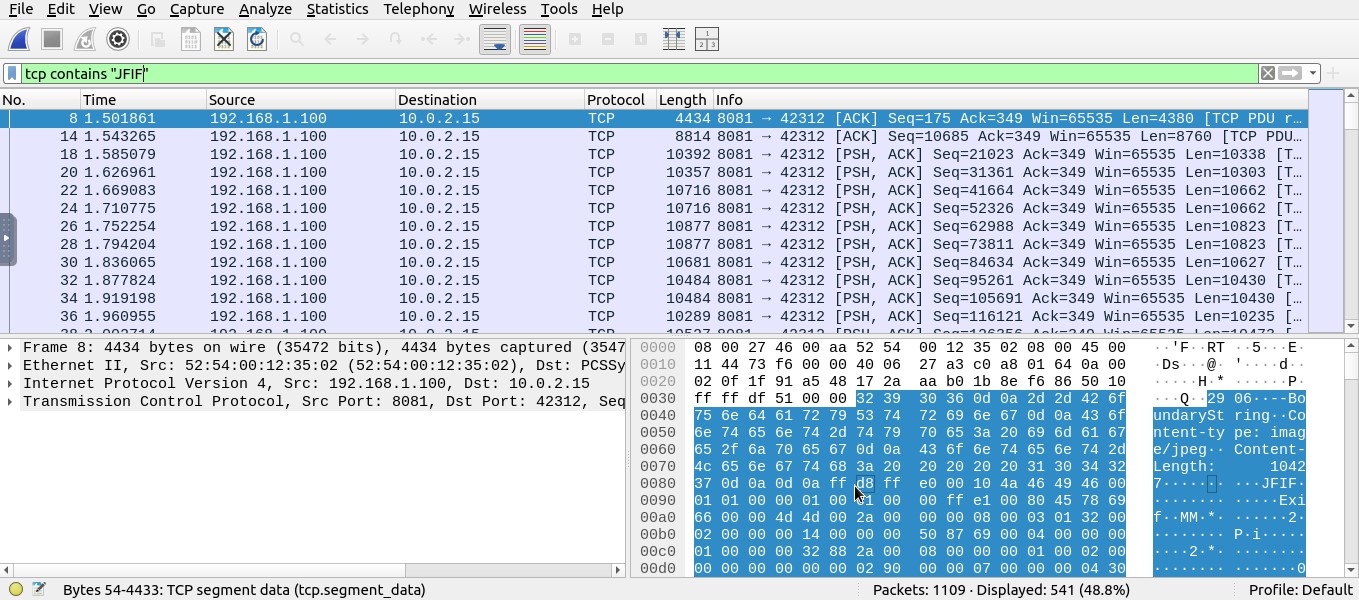Reload this capture file

pos(256,39)
